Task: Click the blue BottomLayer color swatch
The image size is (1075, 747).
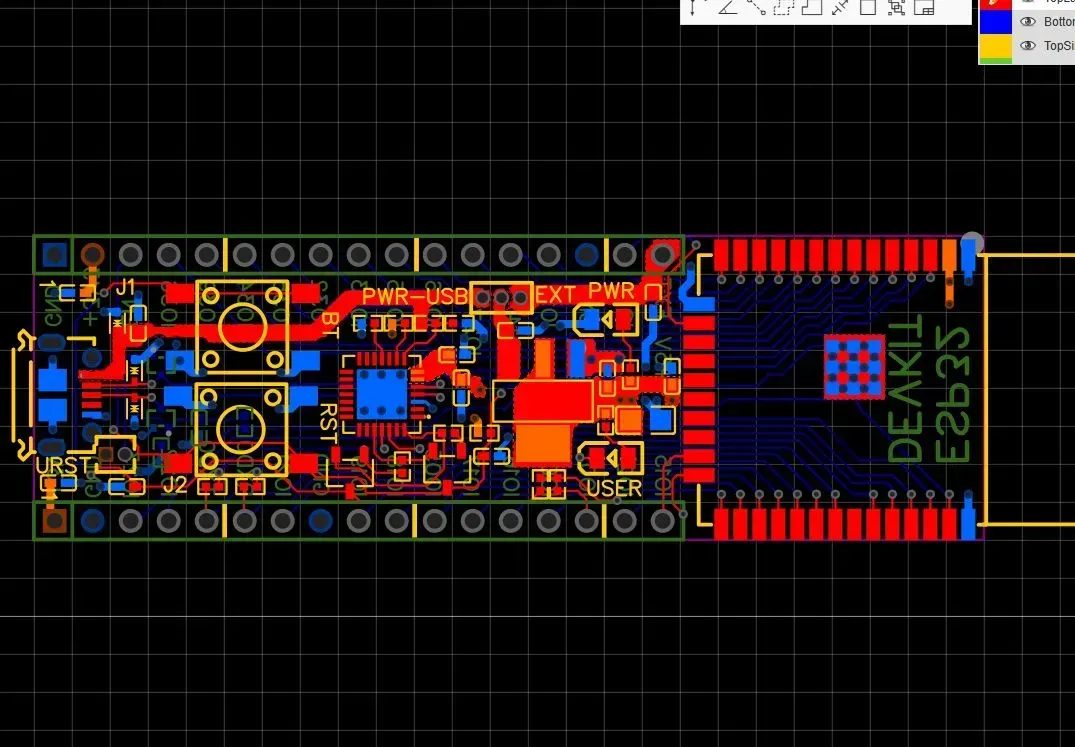Action: pyautogui.click(x=995, y=22)
